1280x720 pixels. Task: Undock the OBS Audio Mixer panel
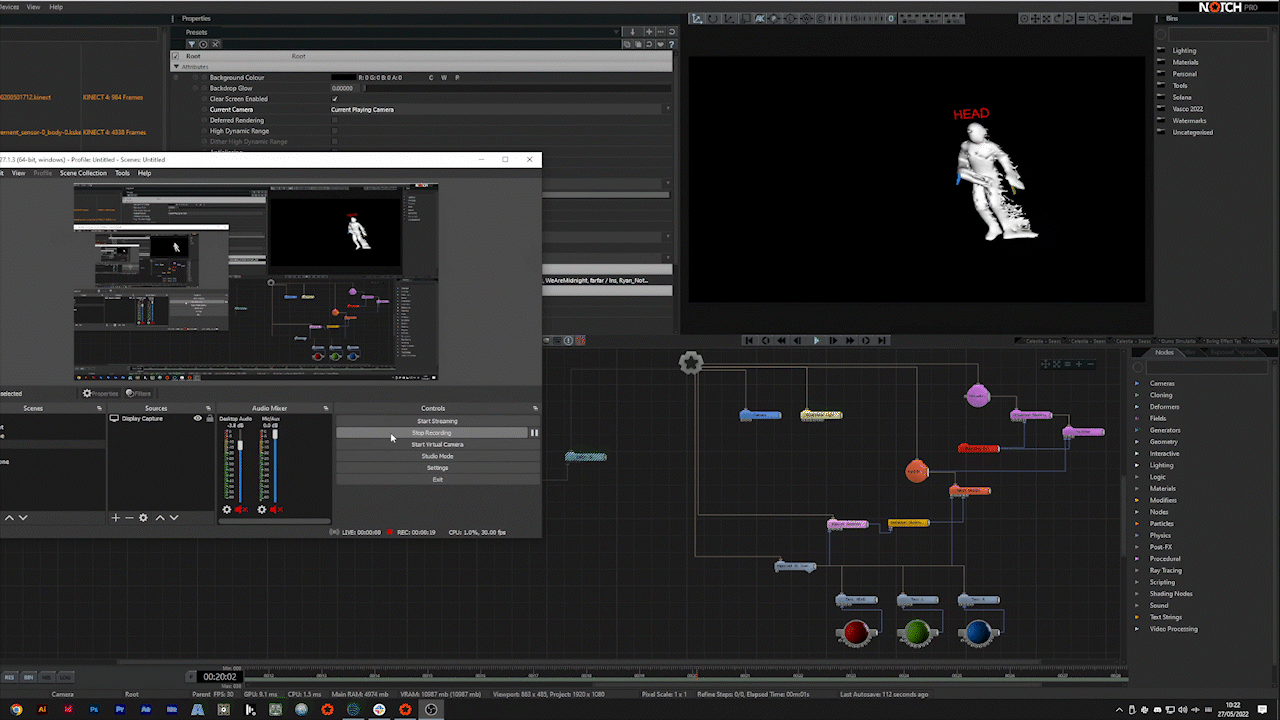coord(326,408)
